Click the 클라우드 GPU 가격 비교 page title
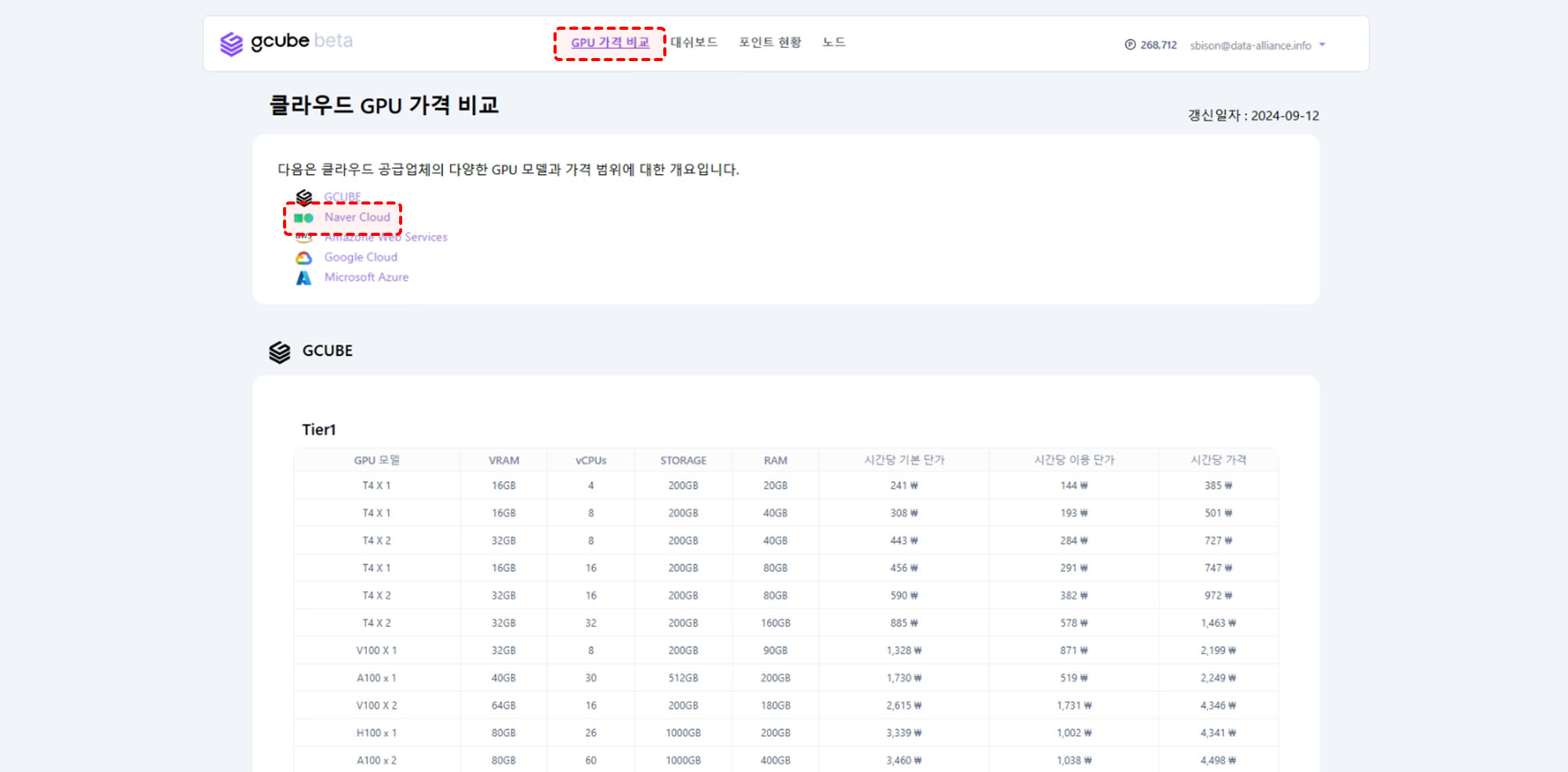Image resolution: width=1568 pixels, height=772 pixels. (384, 105)
